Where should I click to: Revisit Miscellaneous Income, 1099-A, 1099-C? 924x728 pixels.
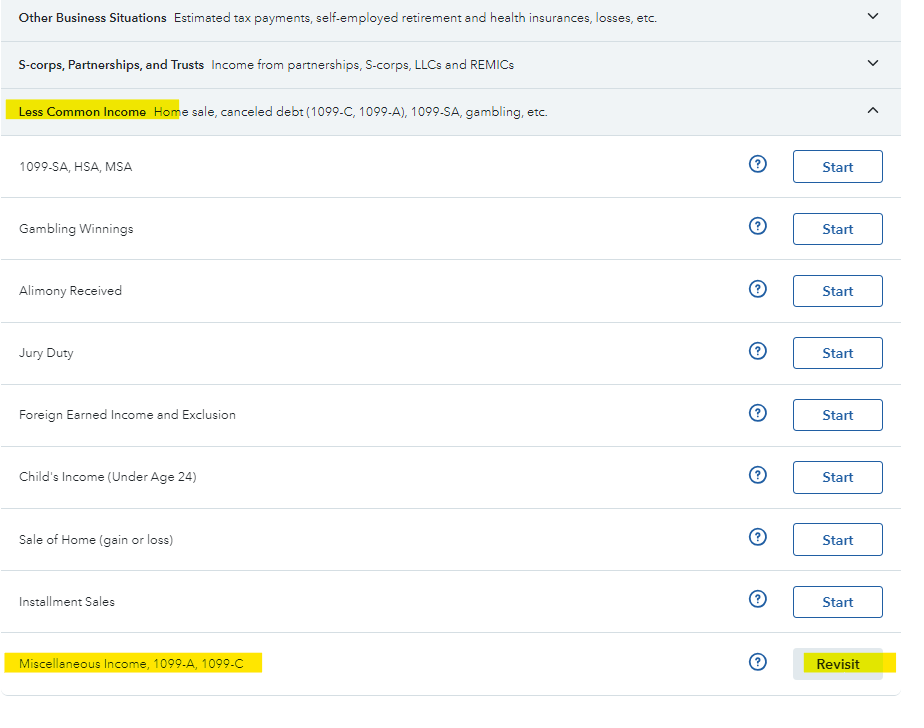tap(837, 664)
